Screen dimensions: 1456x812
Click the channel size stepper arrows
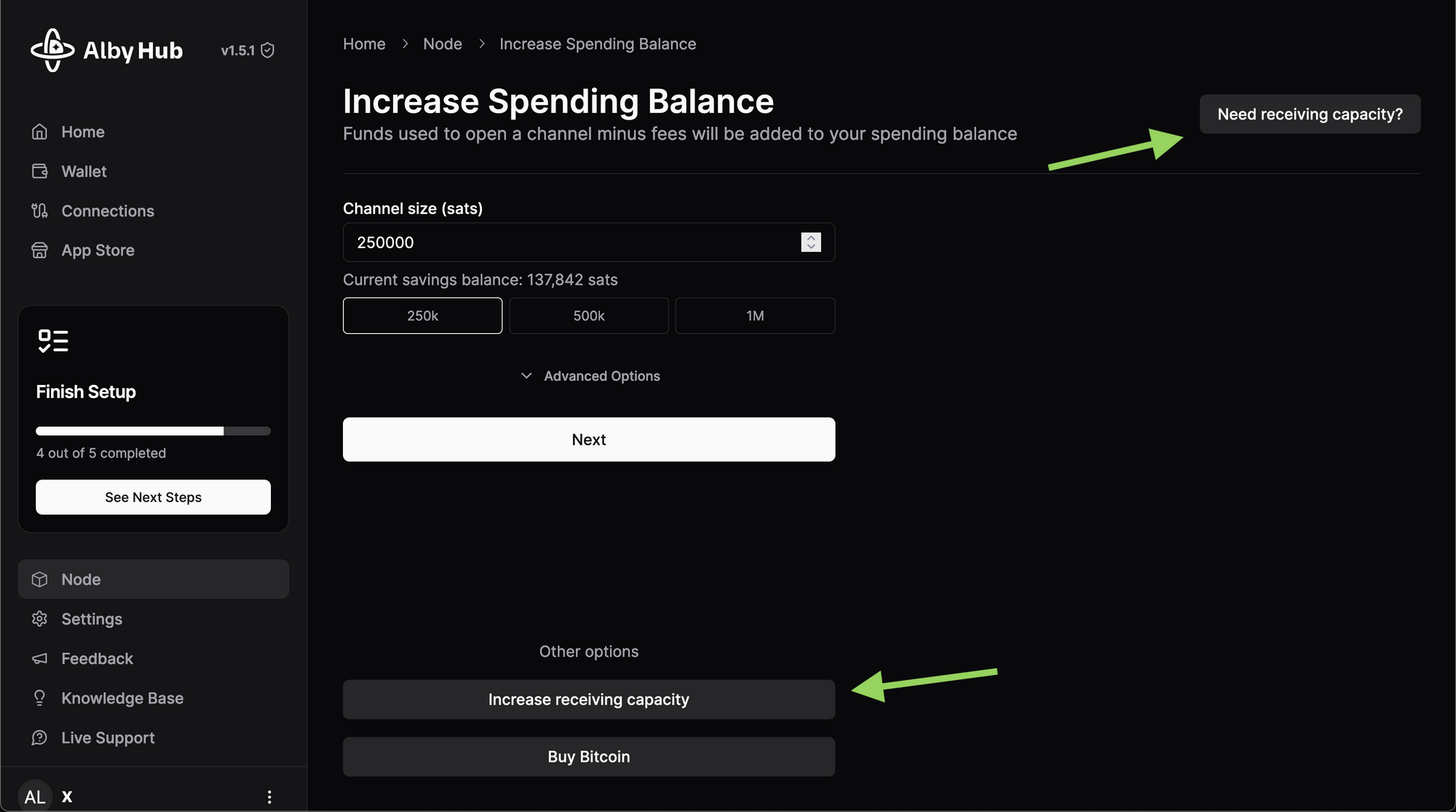[811, 242]
